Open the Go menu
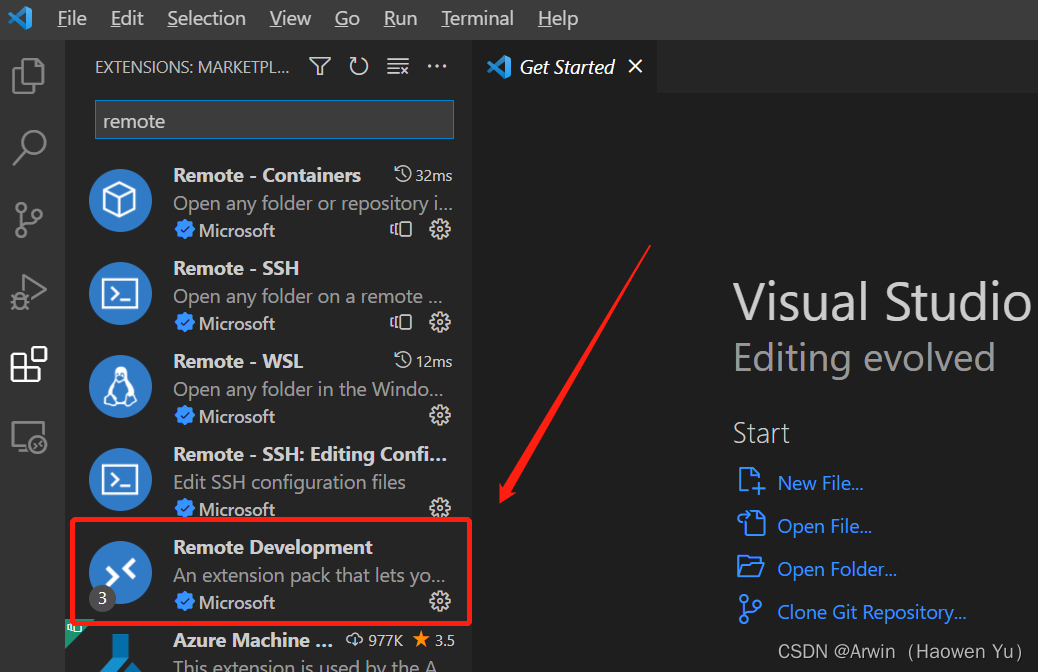Viewport: 1038px width, 672px height. (347, 19)
